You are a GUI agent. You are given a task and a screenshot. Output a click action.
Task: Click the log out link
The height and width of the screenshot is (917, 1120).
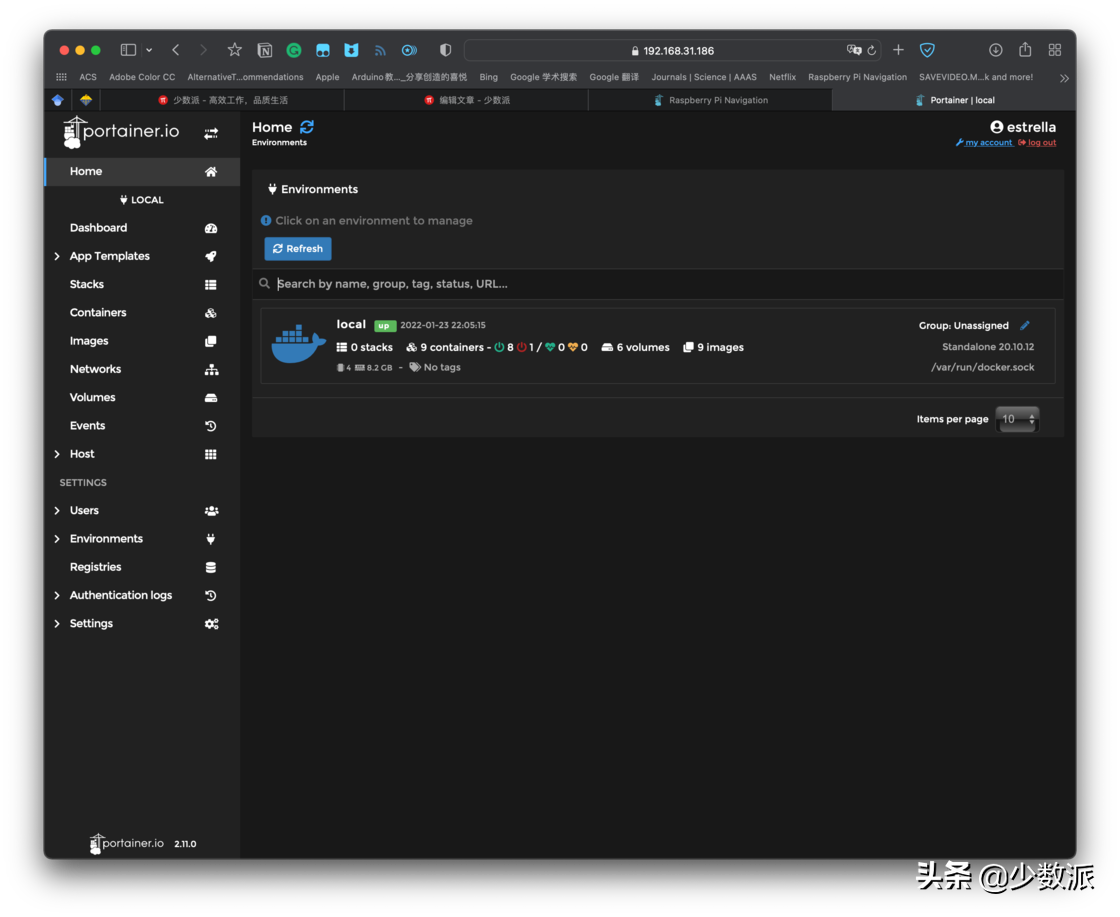(1041, 143)
